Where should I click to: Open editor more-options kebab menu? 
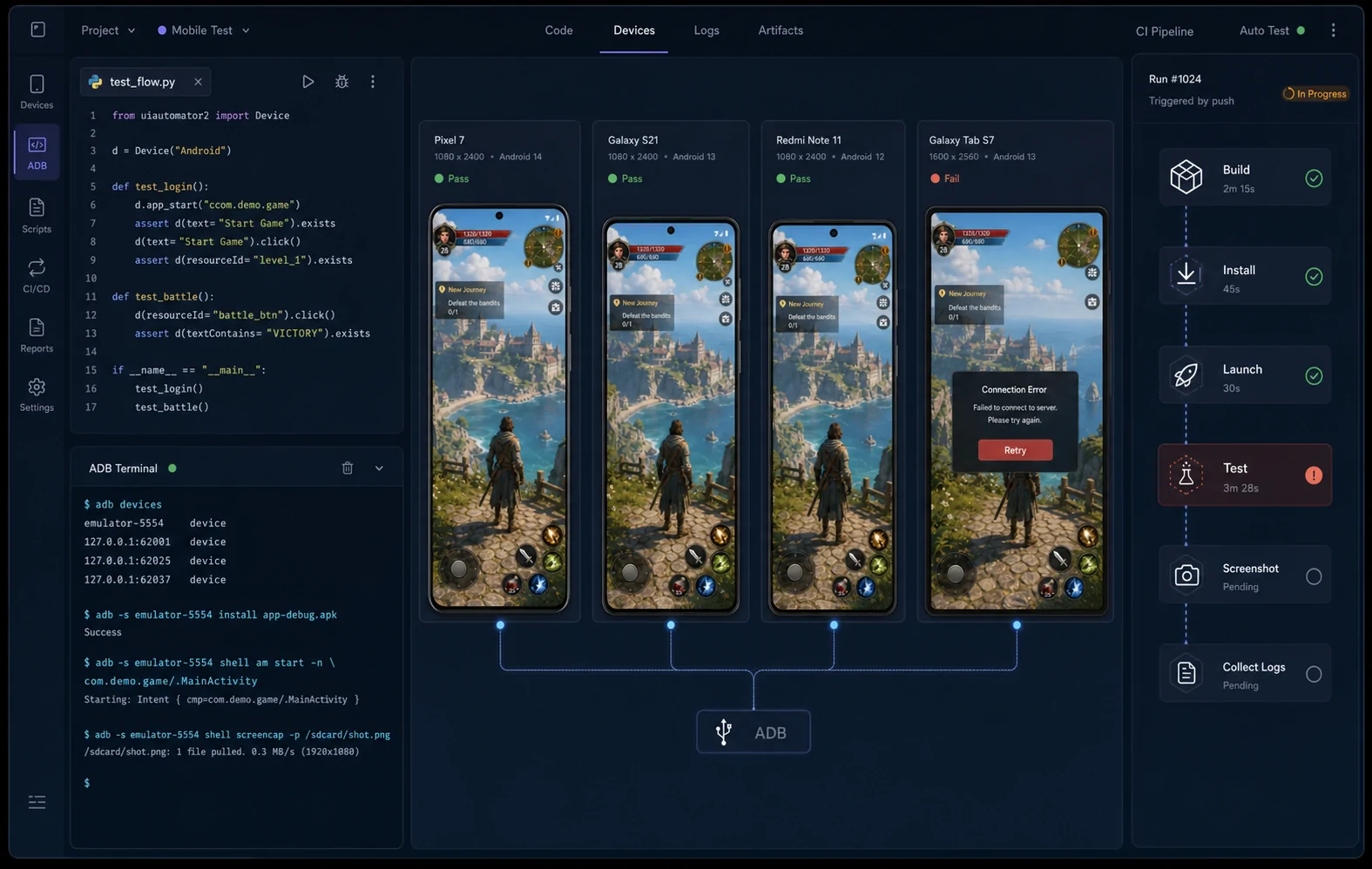click(x=373, y=81)
